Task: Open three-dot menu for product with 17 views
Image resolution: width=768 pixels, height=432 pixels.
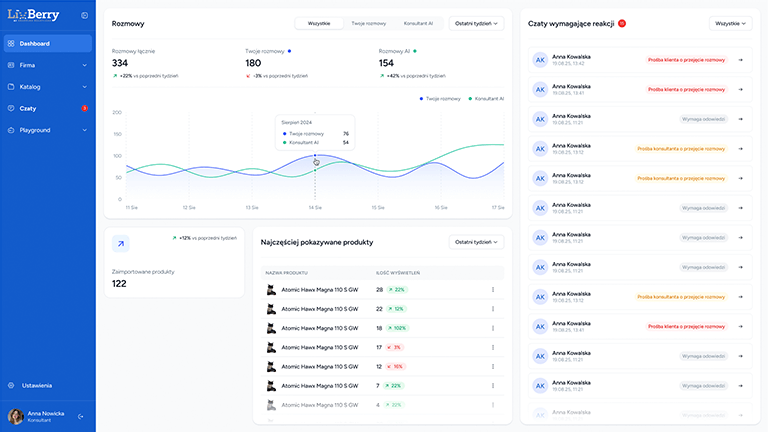Action: (x=492, y=347)
